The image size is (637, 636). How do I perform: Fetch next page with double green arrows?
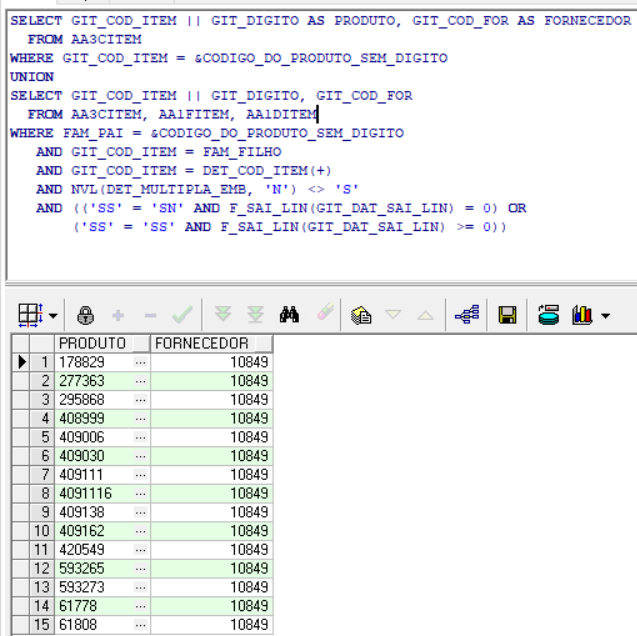click(223, 314)
